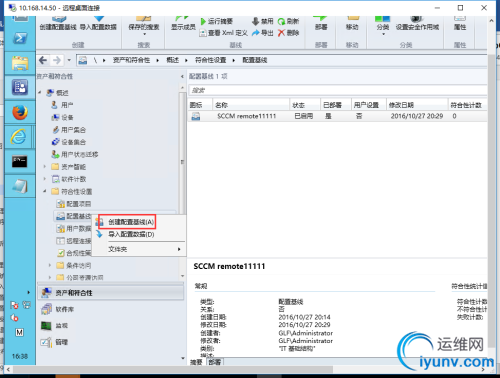This screenshot has width=500, height=378.
Task: Click 配置基线 in the breadcrumb path
Action: click(x=255, y=60)
